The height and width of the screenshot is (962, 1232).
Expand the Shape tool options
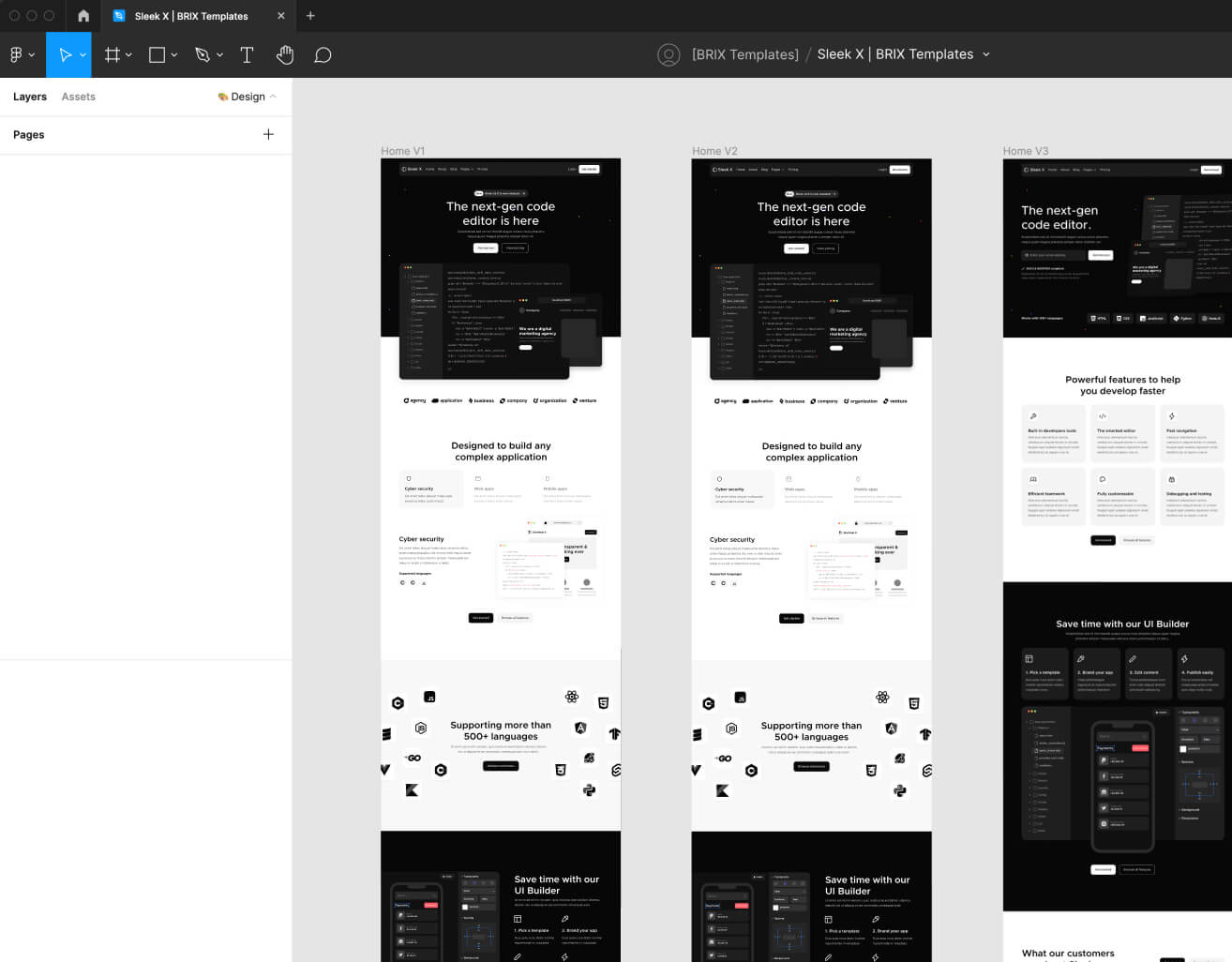174,54
